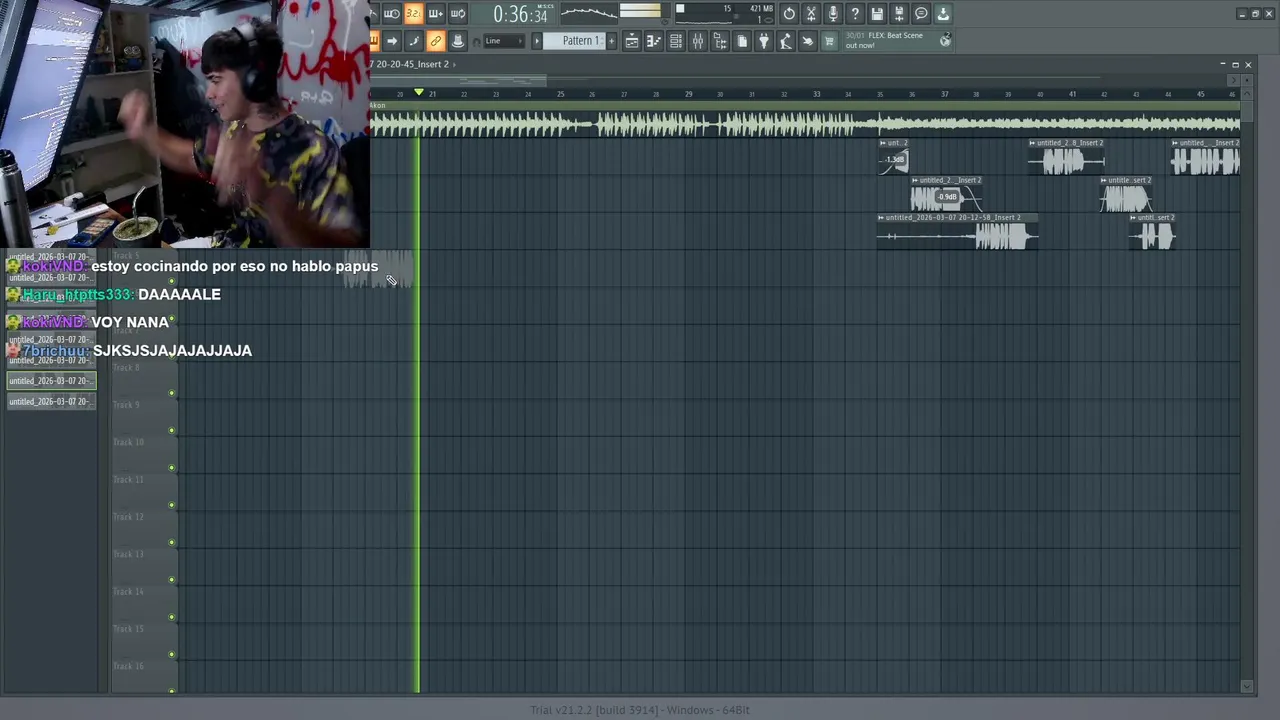Toggle multilink to controllers stamp button
1280x720 pixels.
tap(457, 41)
